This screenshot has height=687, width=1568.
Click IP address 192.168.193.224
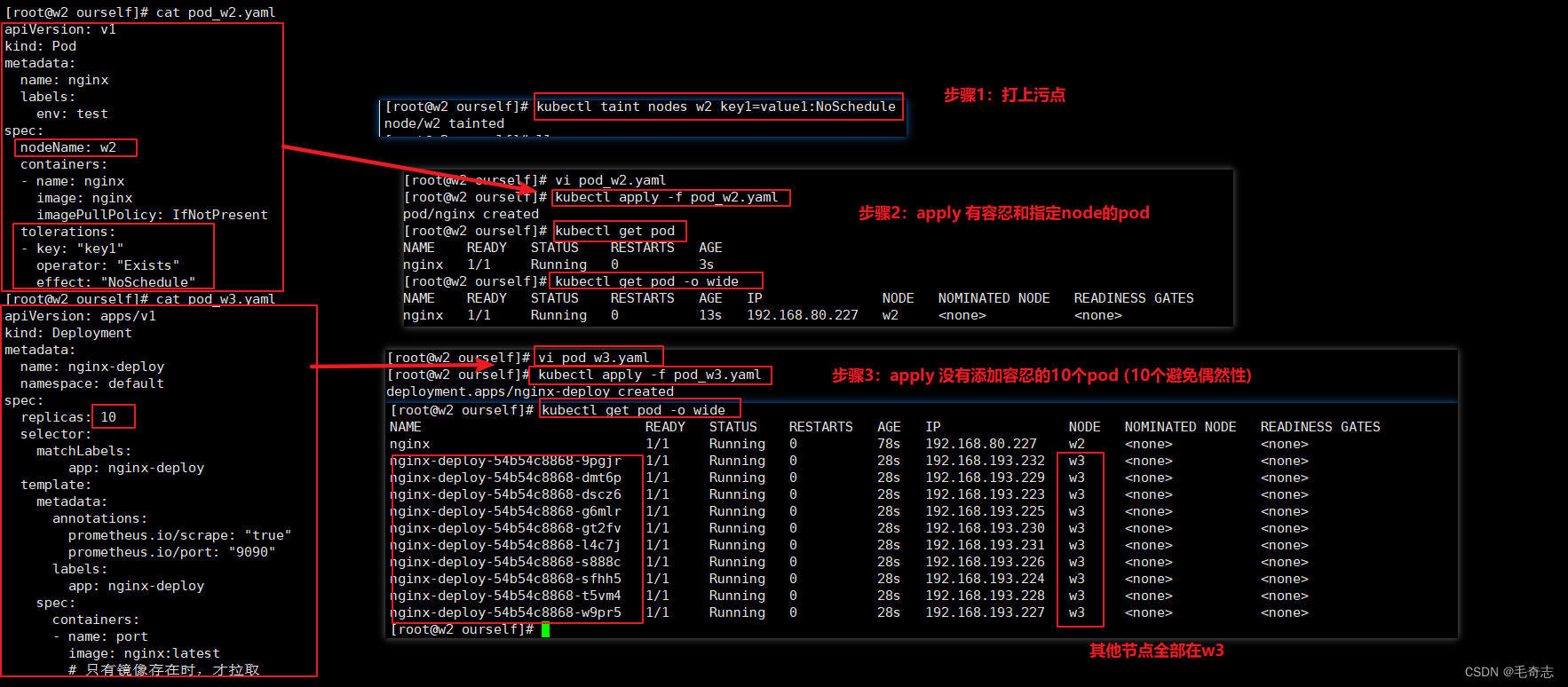point(986,579)
